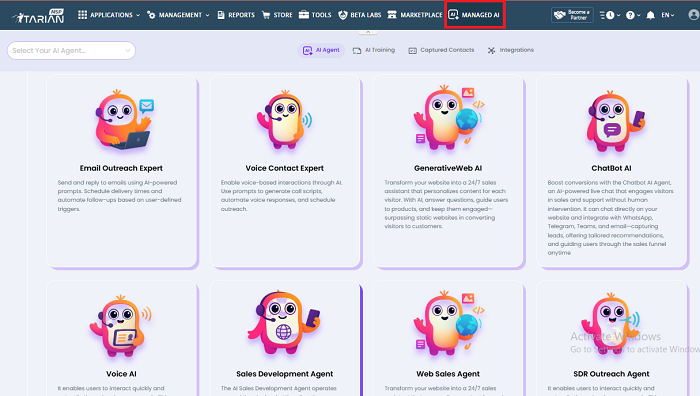
Task: Click the Sales Development Agent title
Action: (x=284, y=374)
